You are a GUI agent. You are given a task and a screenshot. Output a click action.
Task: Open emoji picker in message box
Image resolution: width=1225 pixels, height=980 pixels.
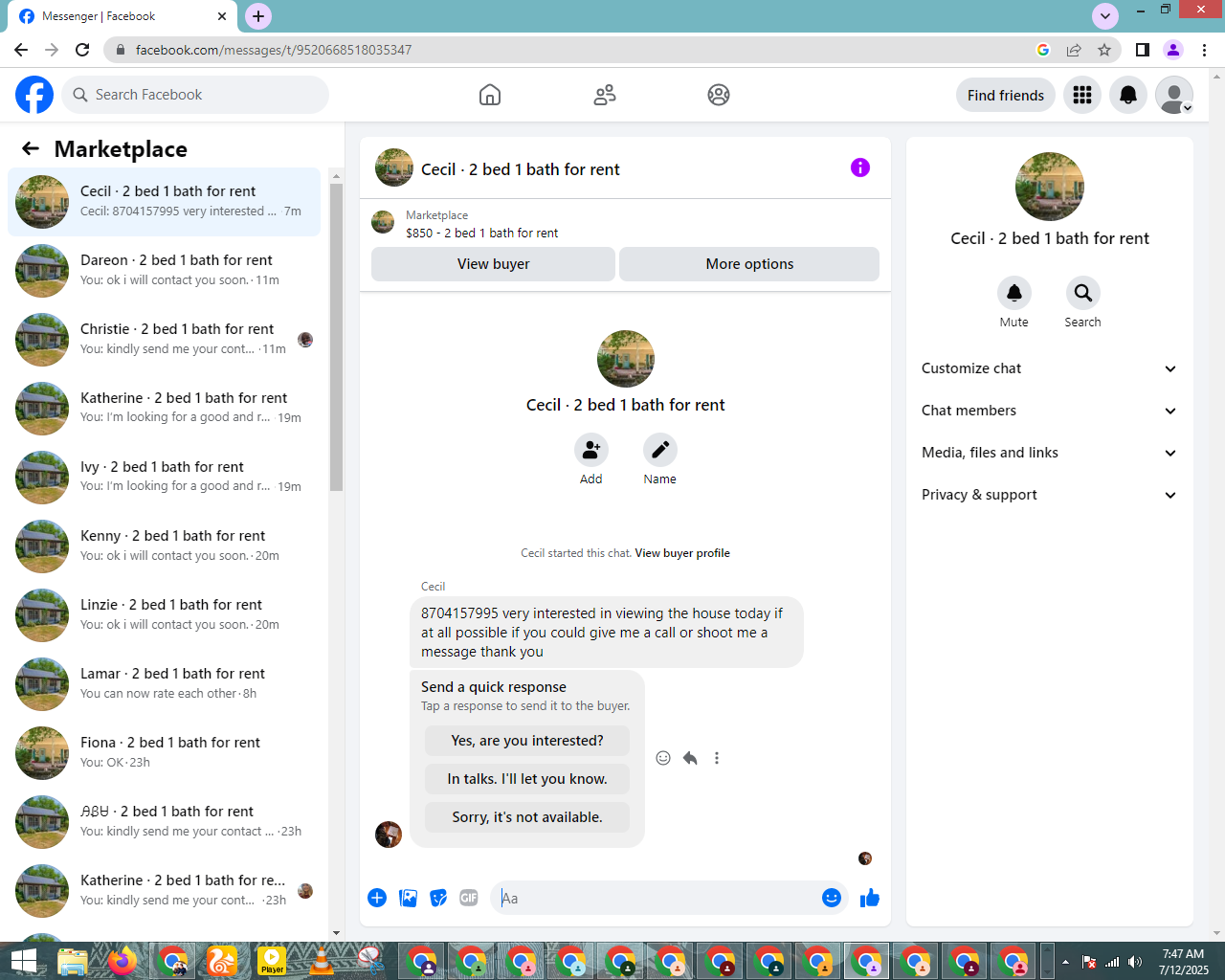[x=832, y=898]
